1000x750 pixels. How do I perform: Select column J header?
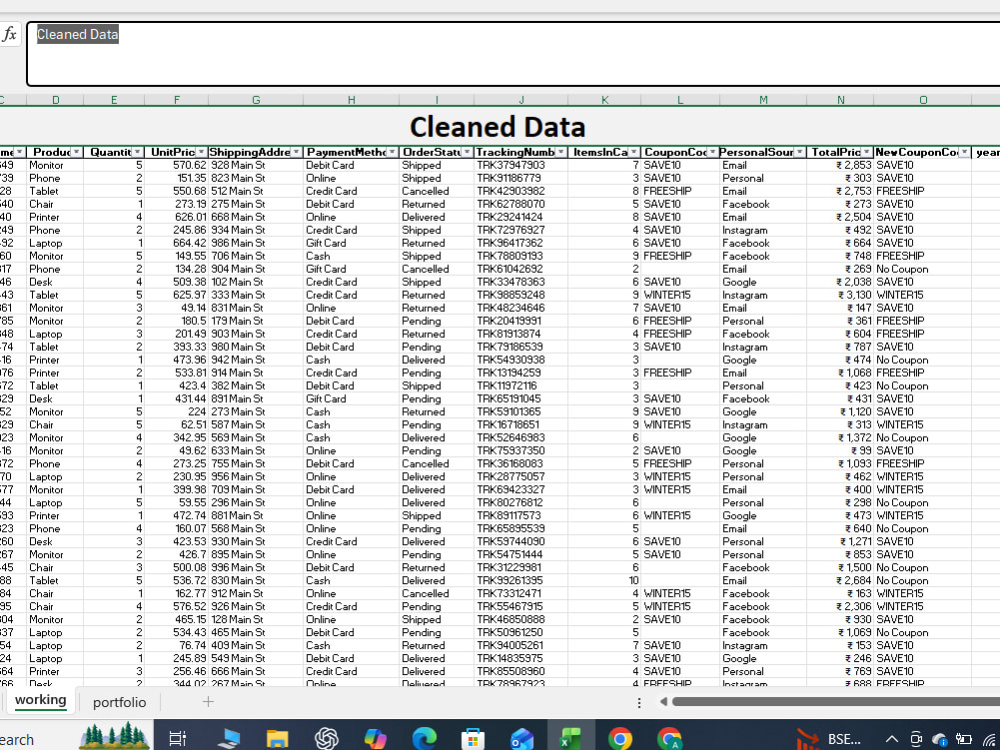521,100
